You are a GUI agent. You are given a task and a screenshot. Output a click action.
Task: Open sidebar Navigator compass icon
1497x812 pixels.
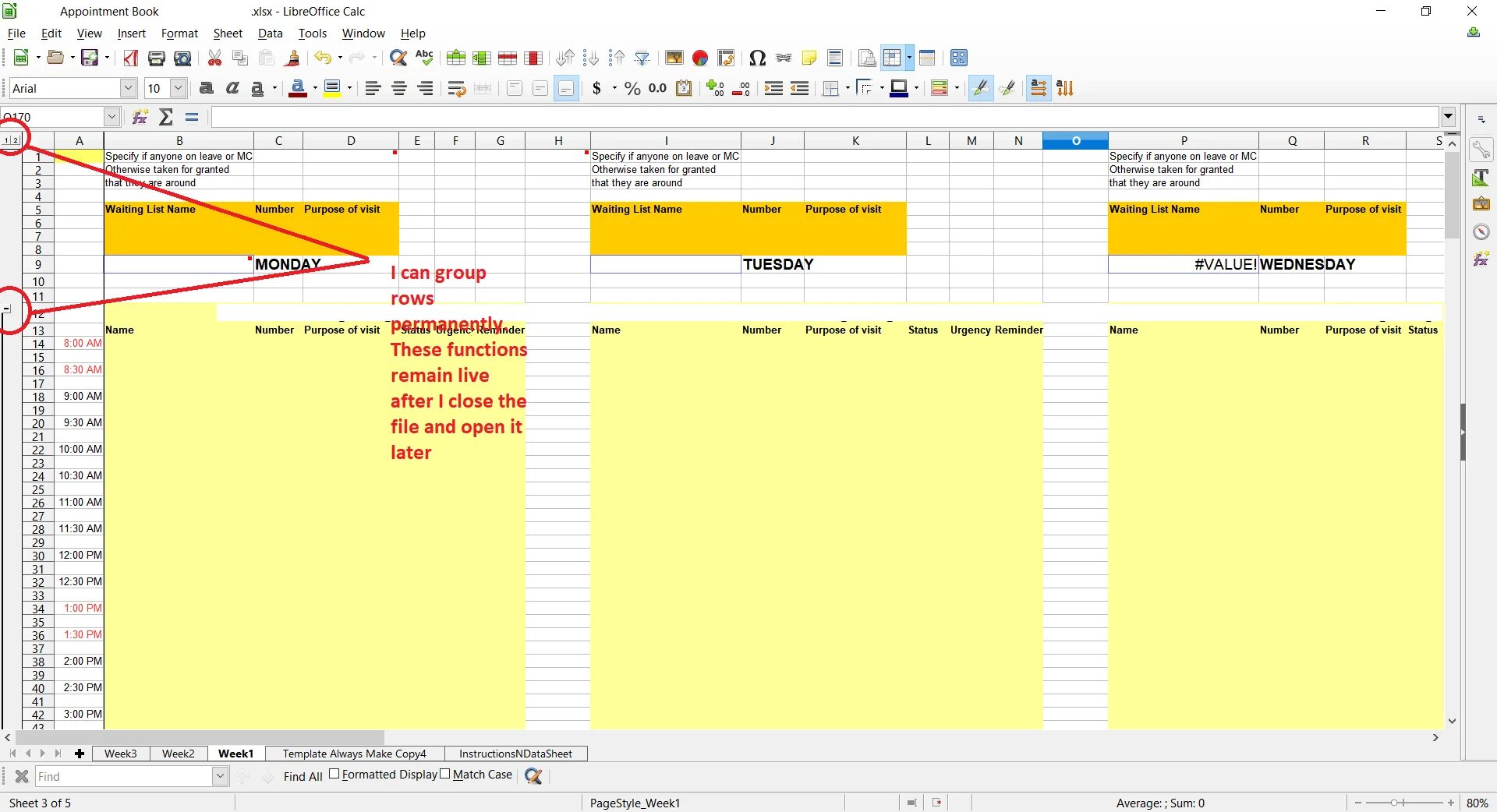pyautogui.click(x=1481, y=231)
